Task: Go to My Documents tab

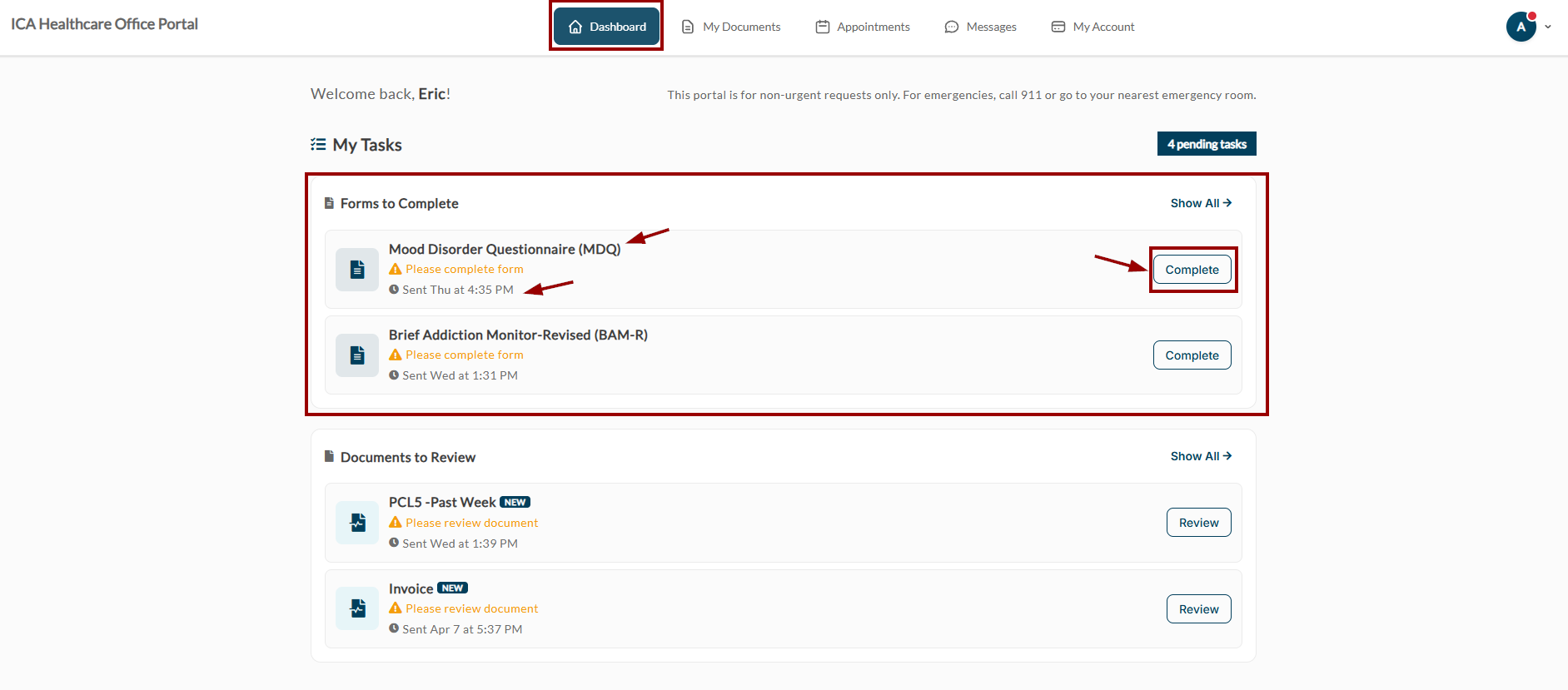Action: click(731, 27)
